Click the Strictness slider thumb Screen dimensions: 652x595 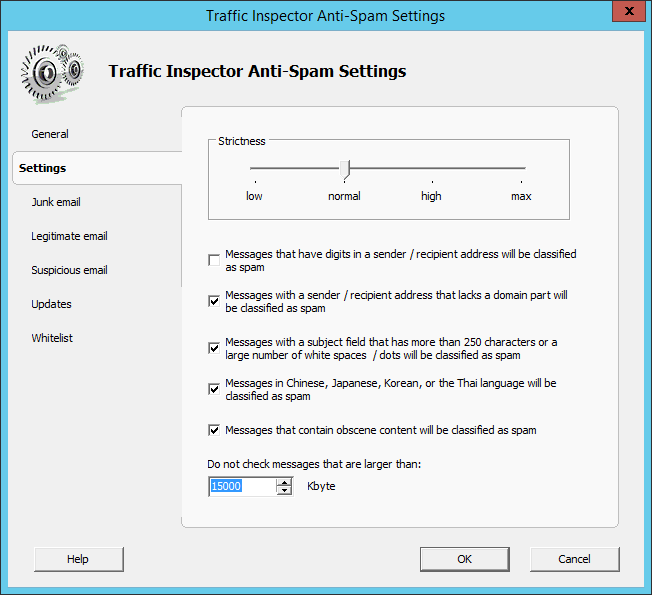tap(345, 169)
